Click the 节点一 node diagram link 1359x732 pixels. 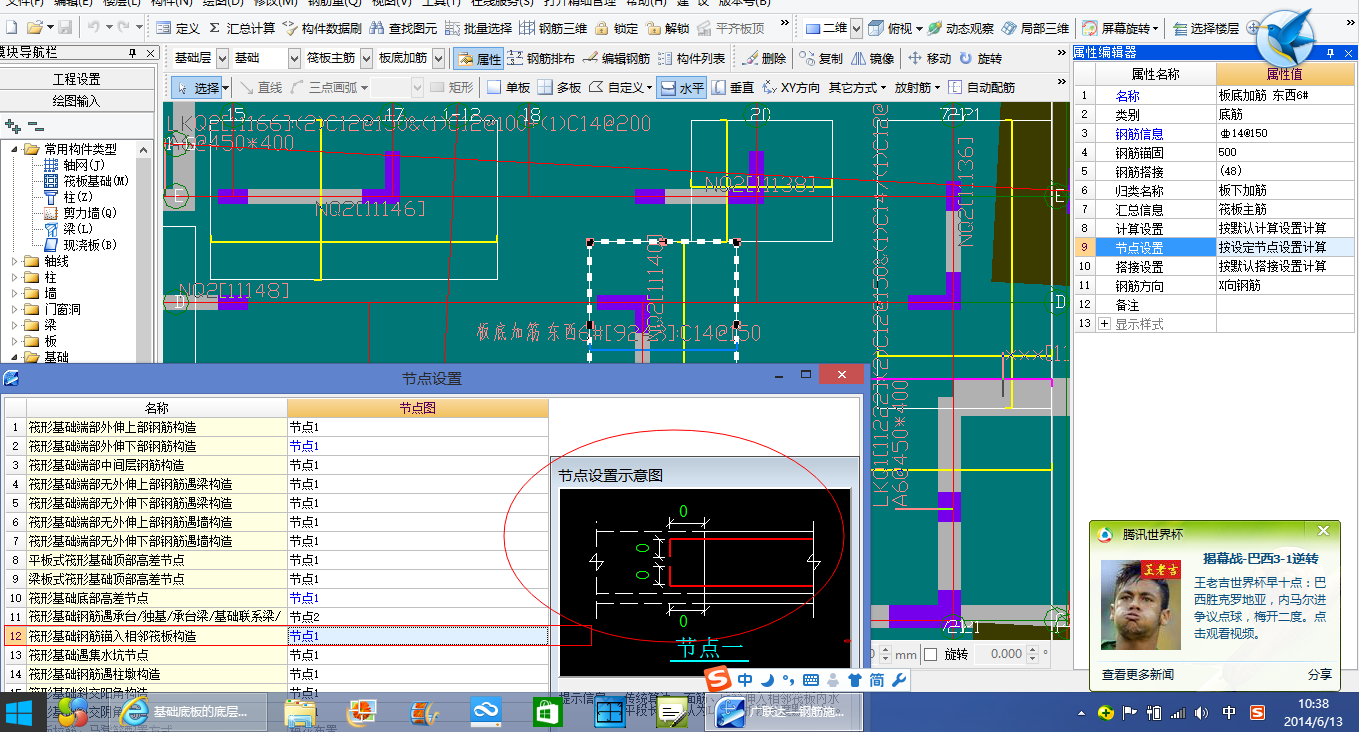click(x=710, y=647)
